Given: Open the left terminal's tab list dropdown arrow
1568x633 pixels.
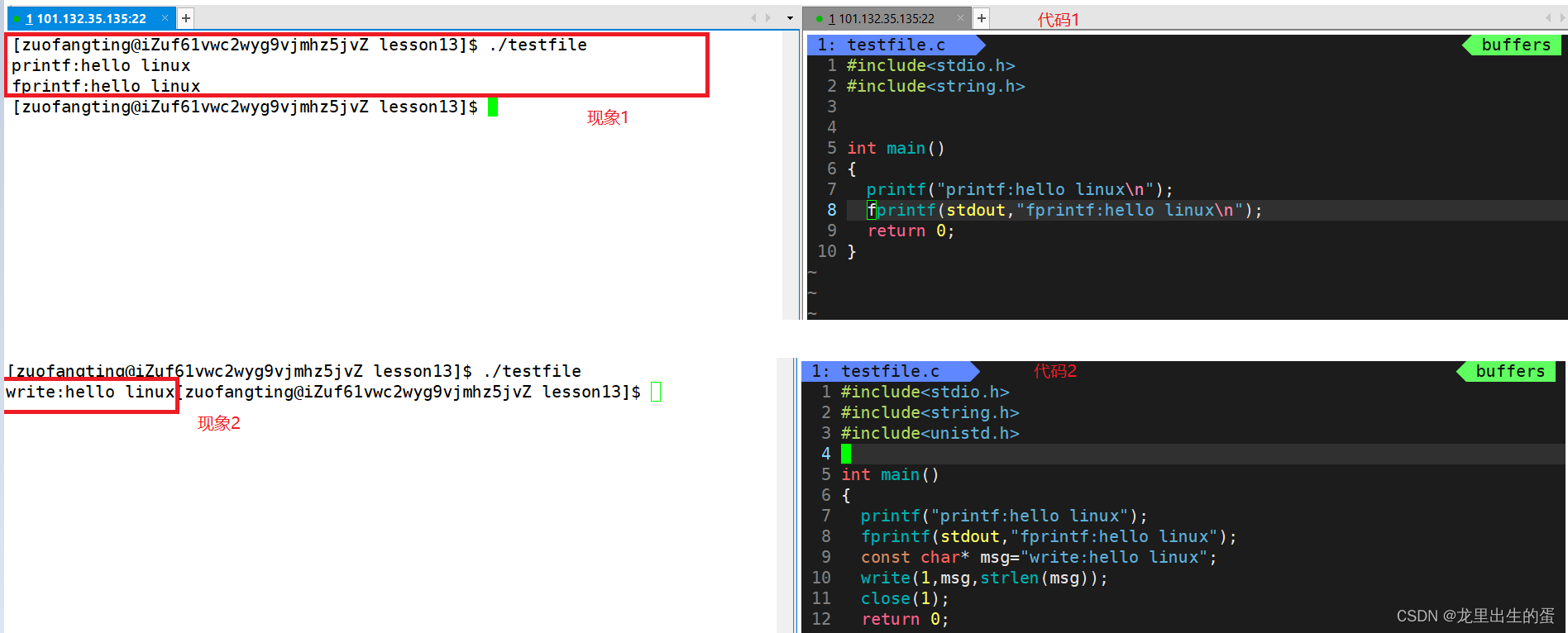Looking at the screenshot, I should click(x=790, y=18).
